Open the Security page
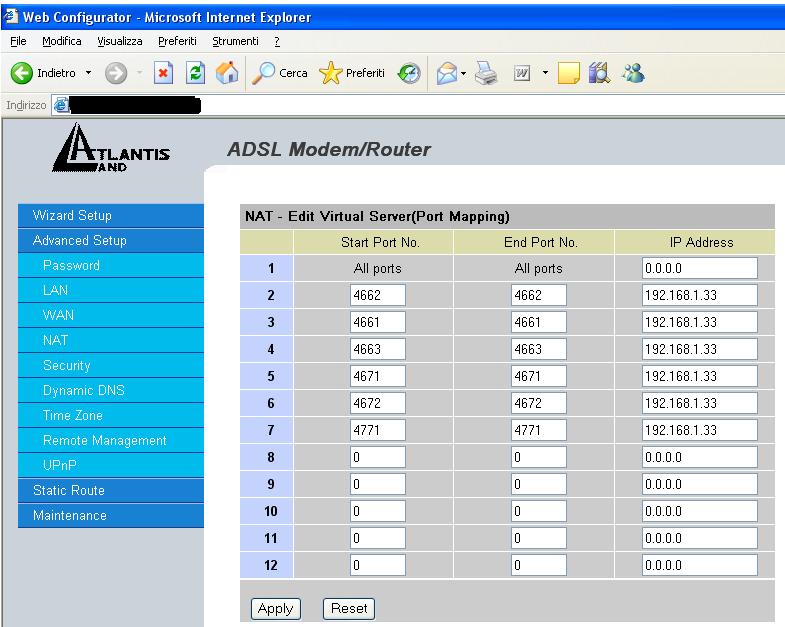785x627 pixels. (x=111, y=366)
